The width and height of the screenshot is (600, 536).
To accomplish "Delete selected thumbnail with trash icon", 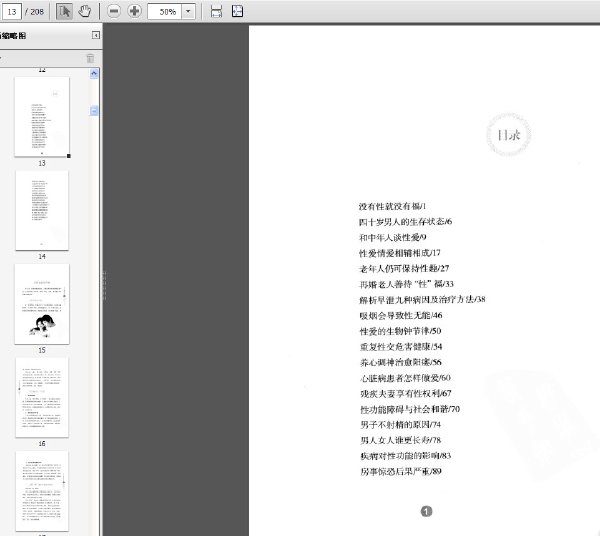I will pos(90,58).
